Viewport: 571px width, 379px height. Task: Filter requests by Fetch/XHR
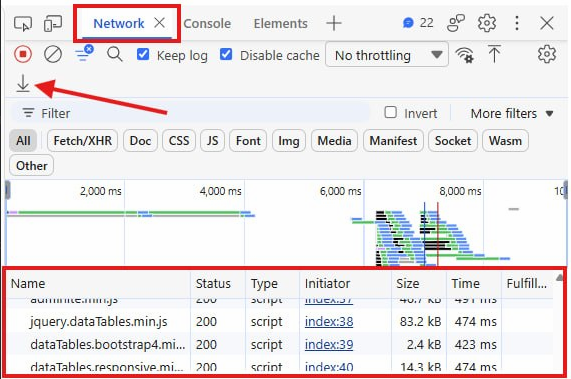tap(82, 141)
